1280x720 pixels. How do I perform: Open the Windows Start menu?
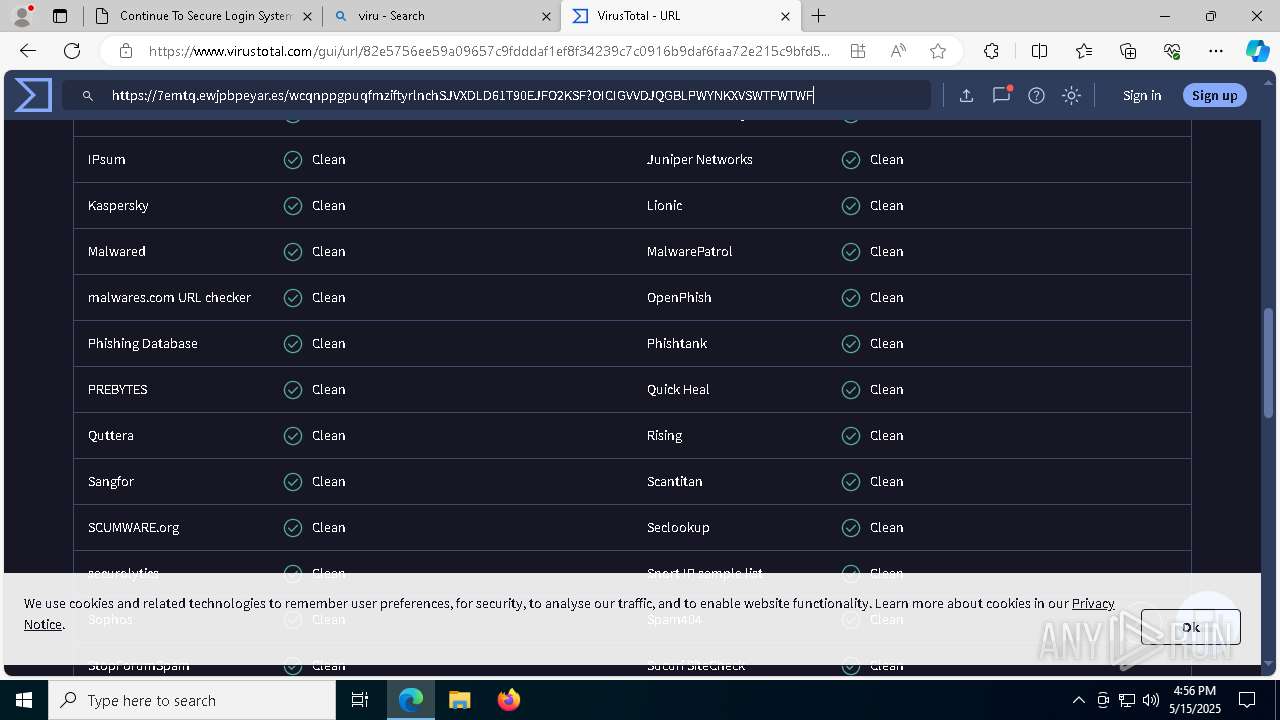[x=24, y=700]
